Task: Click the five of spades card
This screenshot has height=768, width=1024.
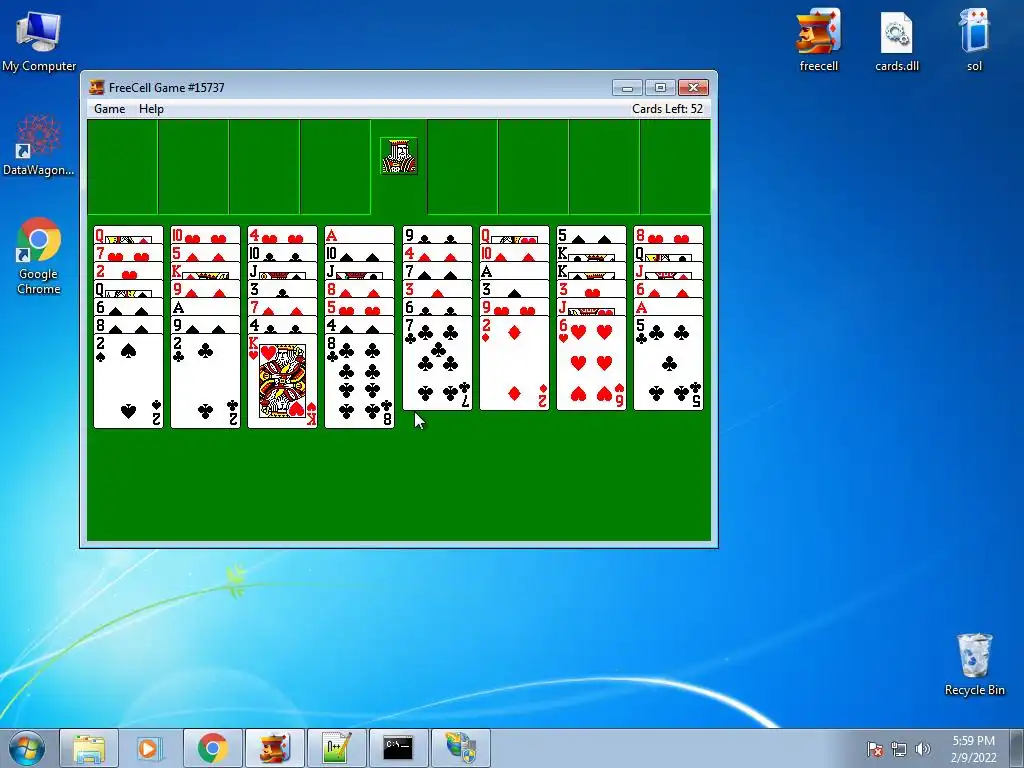Action: click(591, 235)
